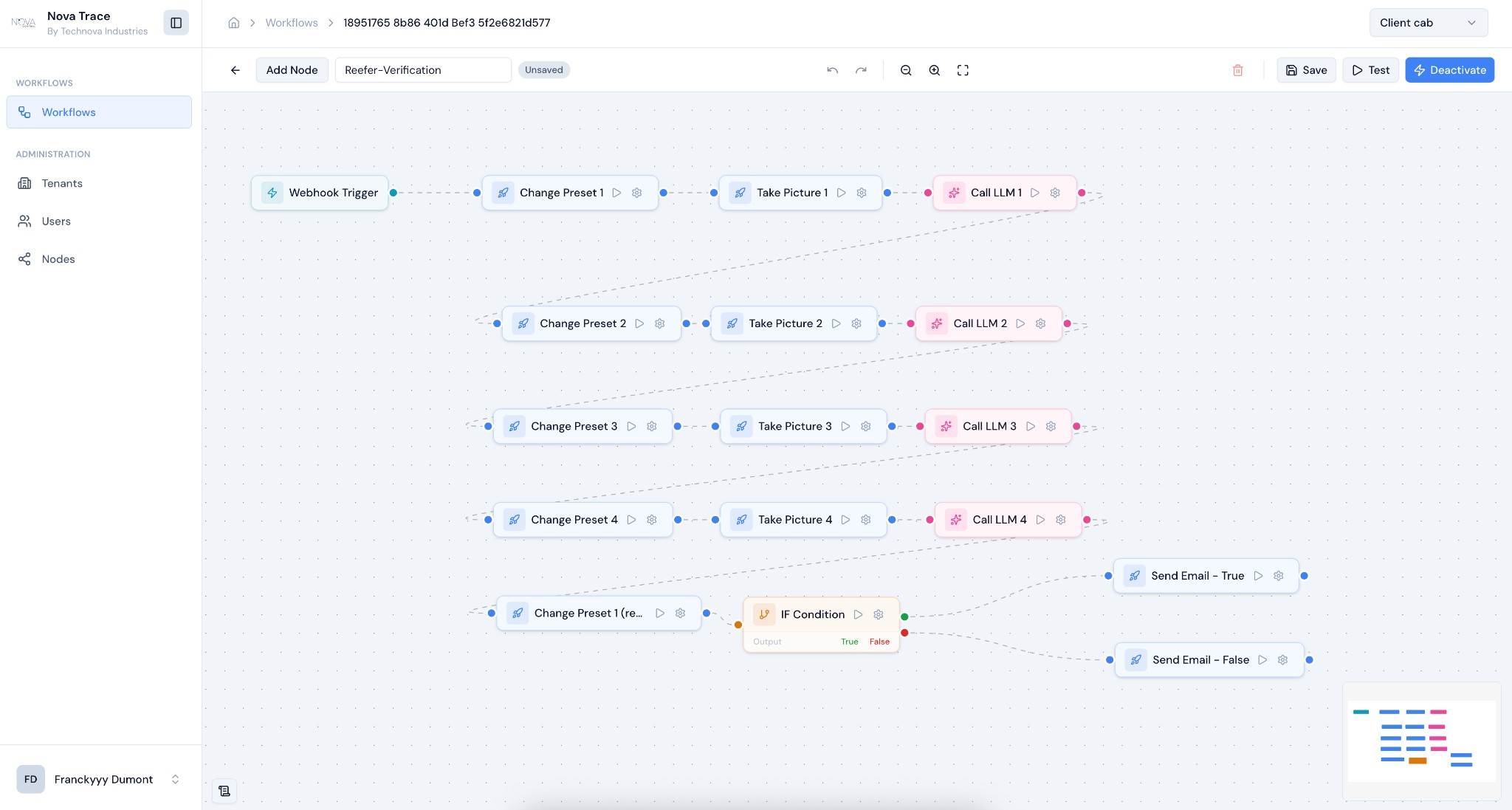Enter fullscreen canvas view
The width and height of the screenshot is (1512, 810).
[x=963, y=69]
